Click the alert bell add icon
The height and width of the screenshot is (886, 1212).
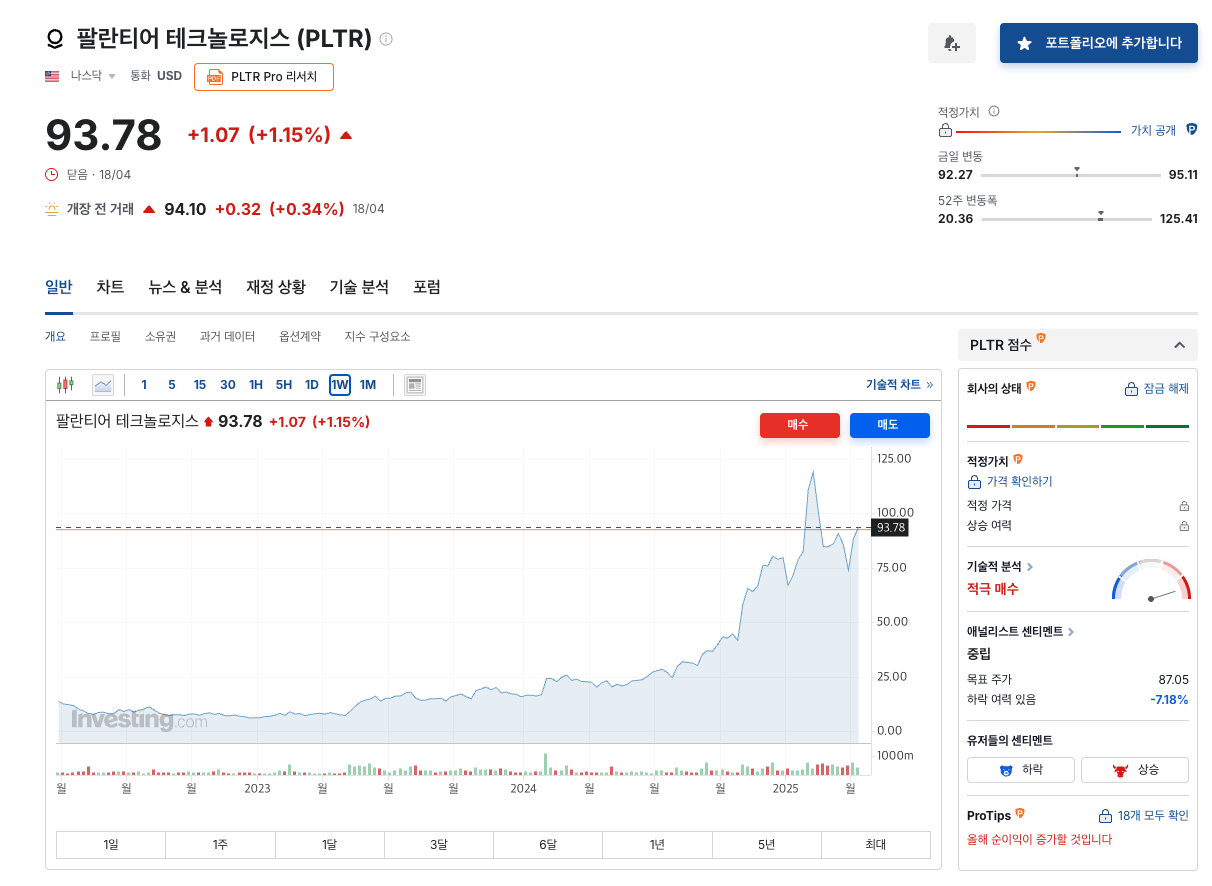951,43
